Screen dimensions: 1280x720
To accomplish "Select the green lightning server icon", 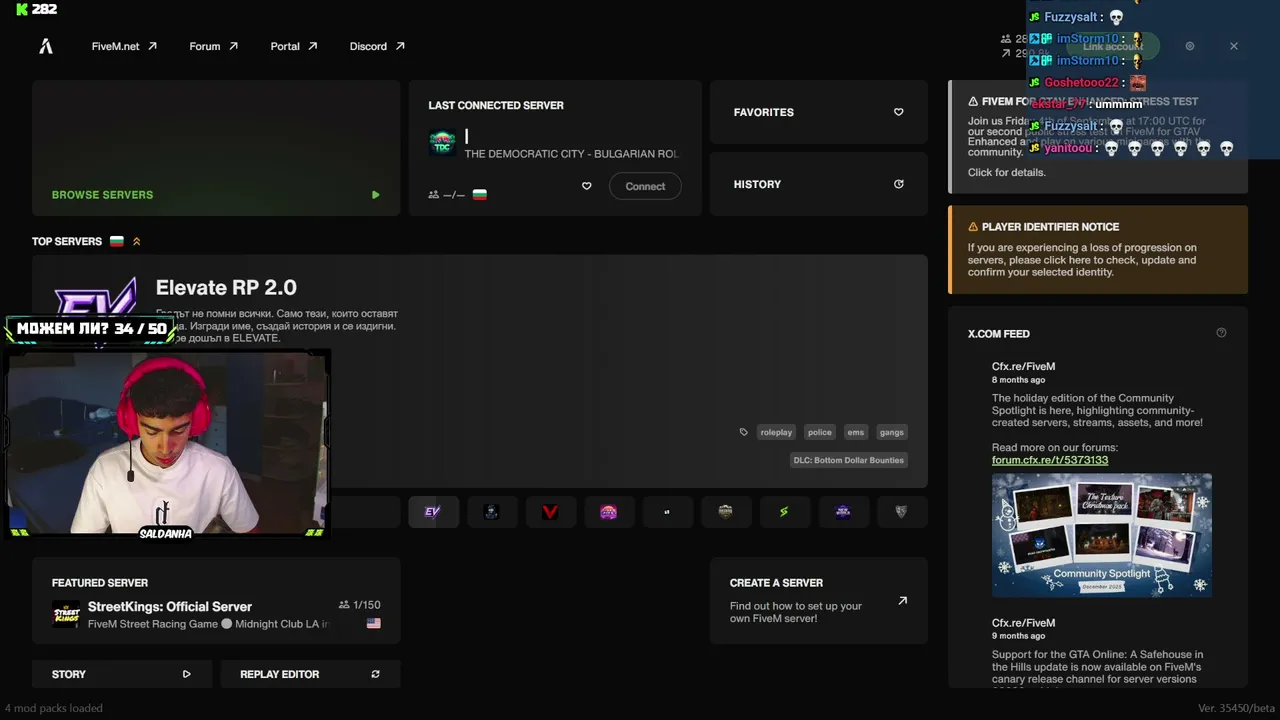I will pos(784,512).
